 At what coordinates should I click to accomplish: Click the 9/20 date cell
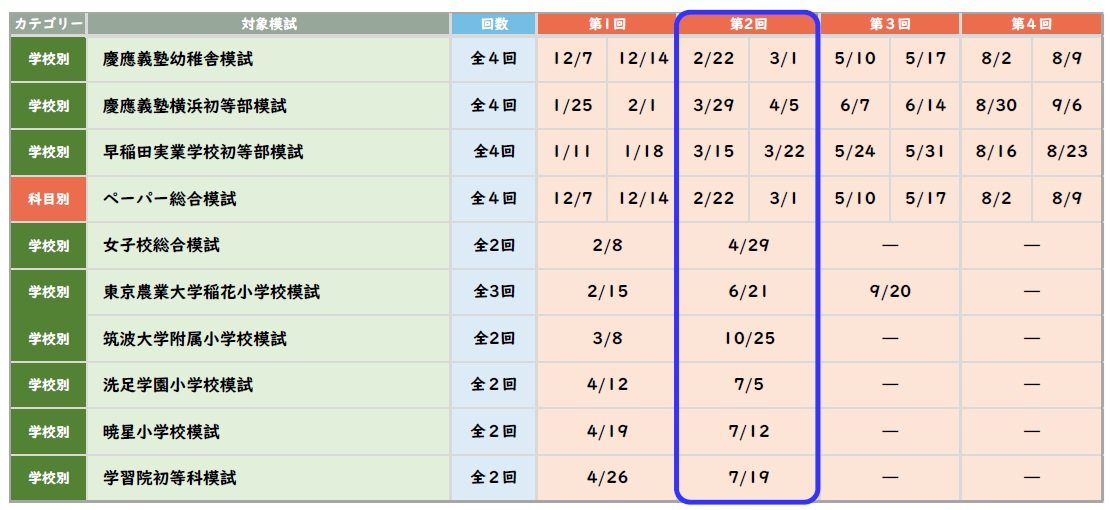[x=890, y=292]
